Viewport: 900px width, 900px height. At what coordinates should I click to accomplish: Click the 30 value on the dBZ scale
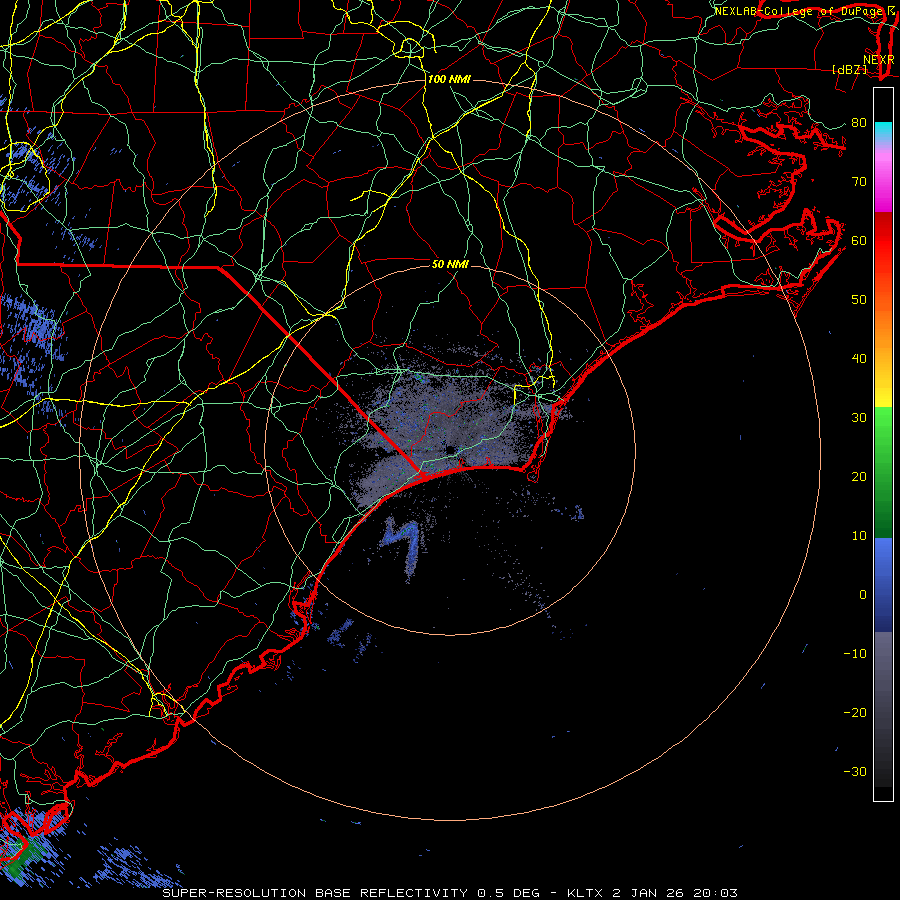[859, 417]
